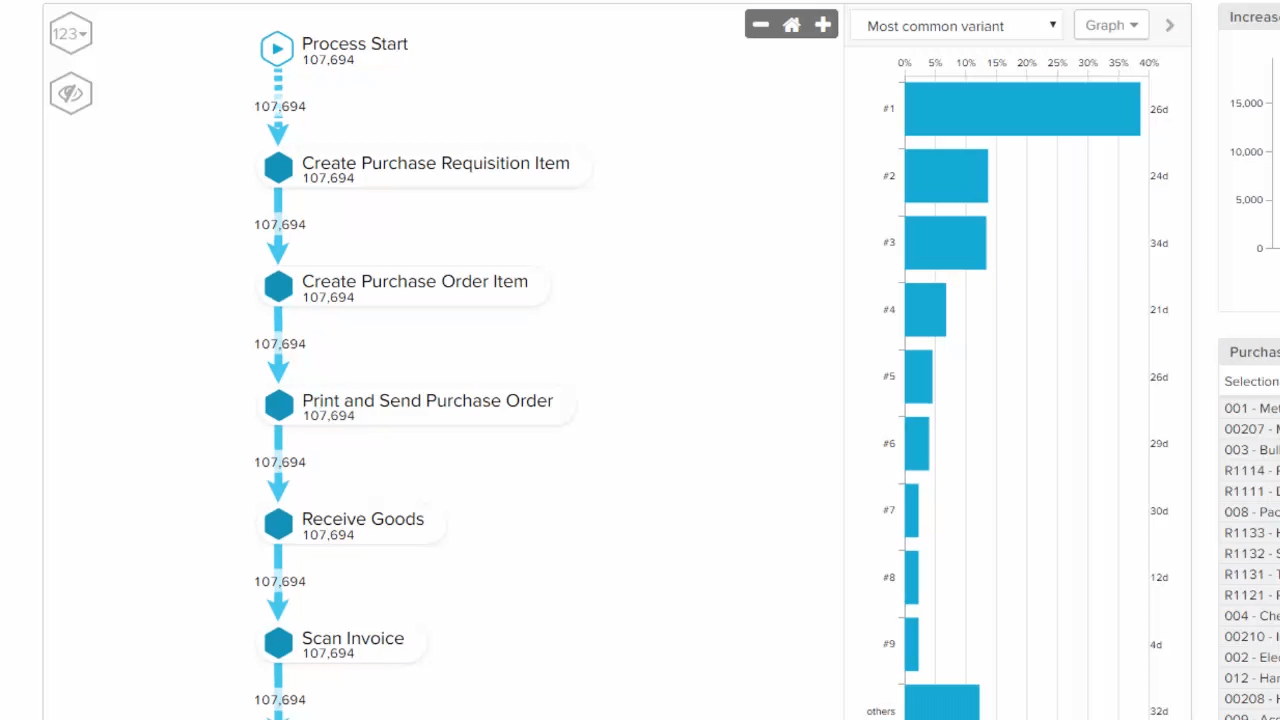The image size is (1280, 720).
Task: Open the Most common variant dropdown
Action: click(x=955, y=26)
